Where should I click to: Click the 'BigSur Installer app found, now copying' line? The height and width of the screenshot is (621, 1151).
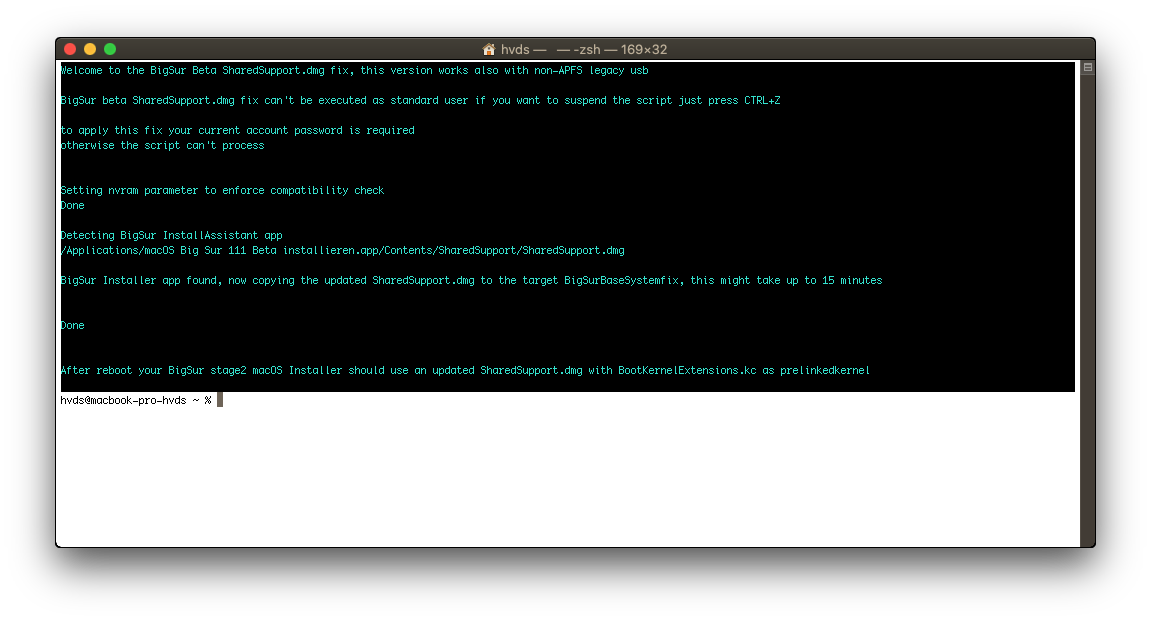(471, 280)
